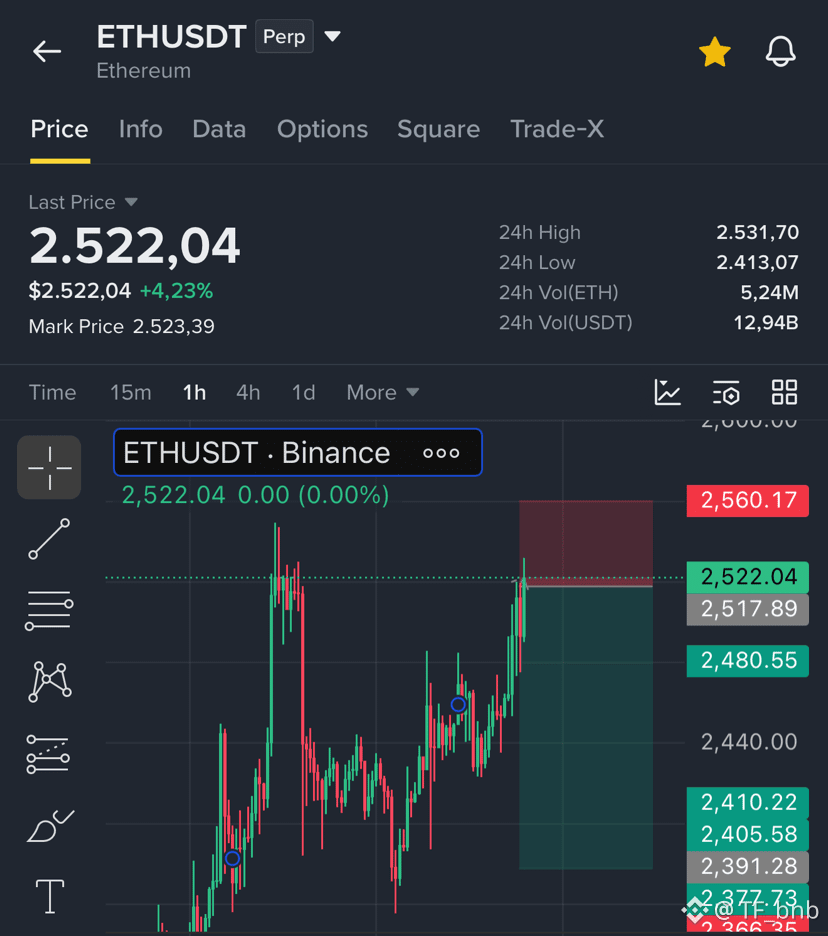Expand the ETHUSDT Perp pair selector arrow
This screenshot has width=828, height=936.
pos(333,36)
